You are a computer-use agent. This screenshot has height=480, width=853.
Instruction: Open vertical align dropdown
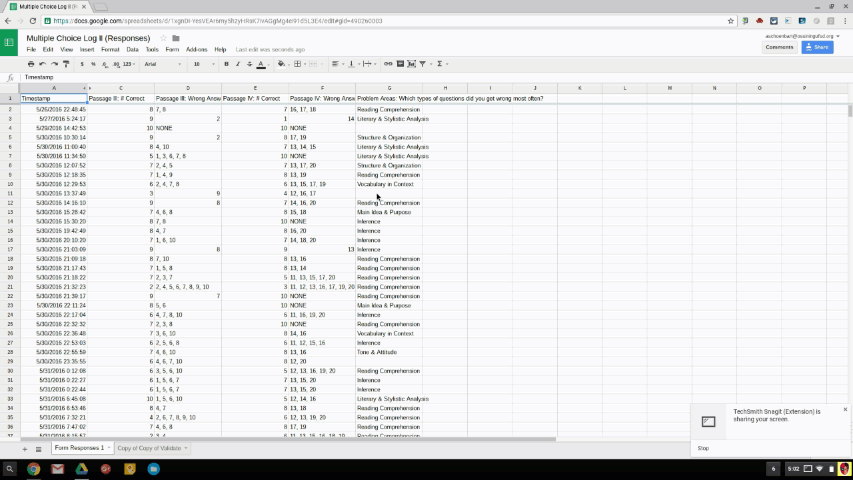pyautogui.click(x=353, y=64)
